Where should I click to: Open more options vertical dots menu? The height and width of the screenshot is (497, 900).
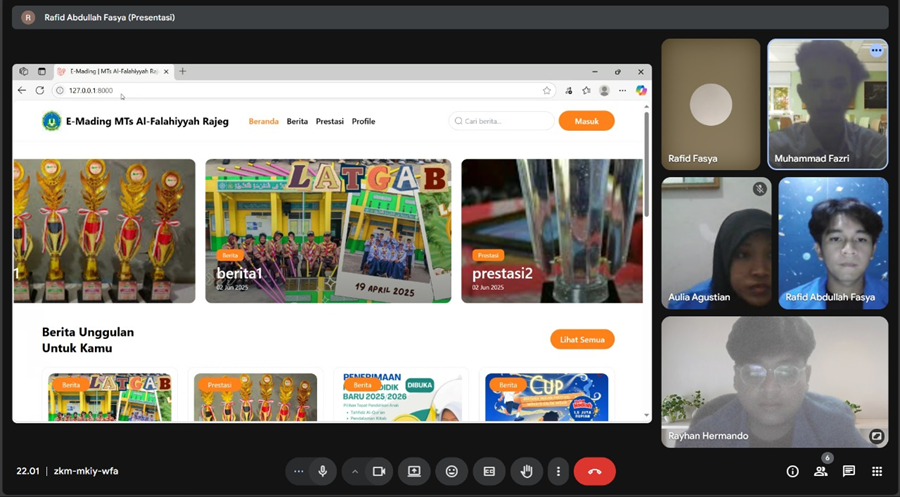(x=558, y=471)
